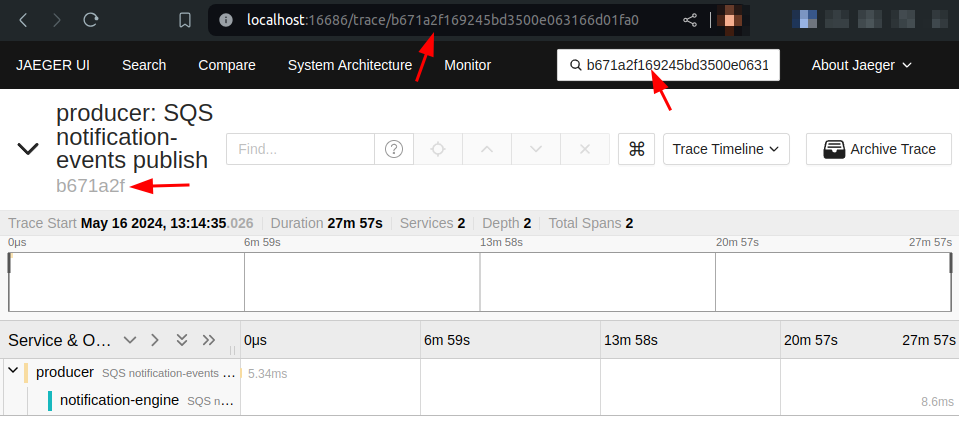This screenshot has height=428, width=959.
Task: Click the column resize divider handle
Action: (232, 350)
